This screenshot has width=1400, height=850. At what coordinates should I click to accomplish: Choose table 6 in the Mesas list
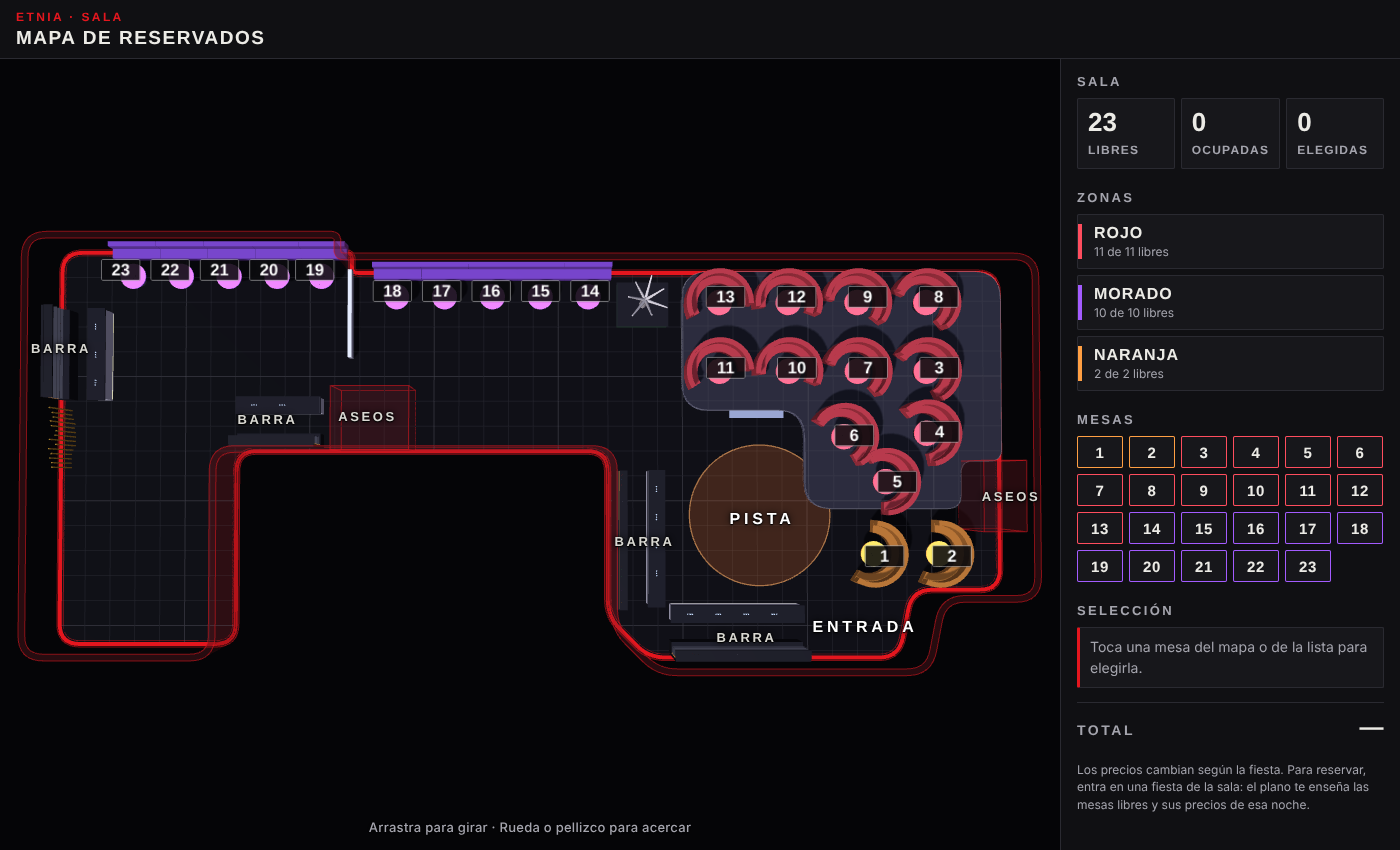1360,452
